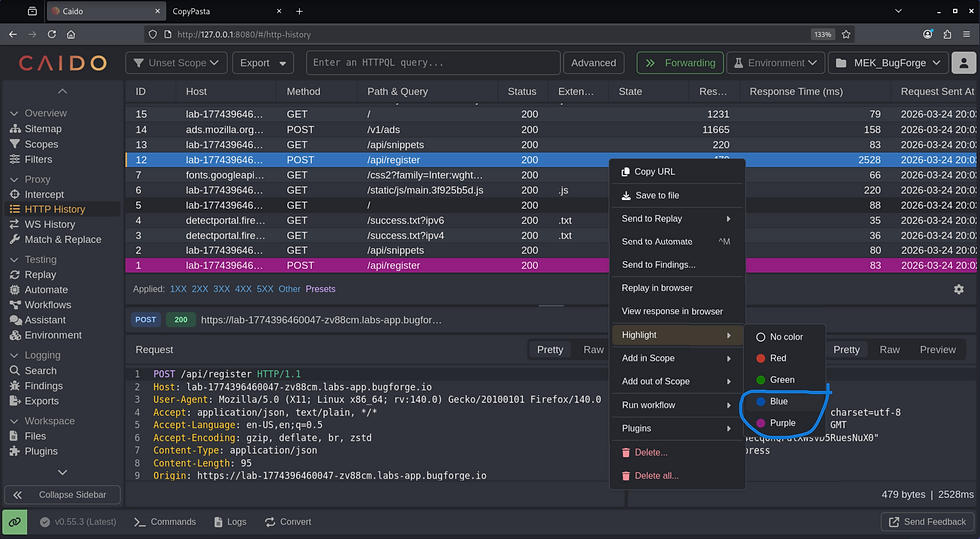Open the Automate page
This screenshot has width=980, height=539.
point(46,290)
